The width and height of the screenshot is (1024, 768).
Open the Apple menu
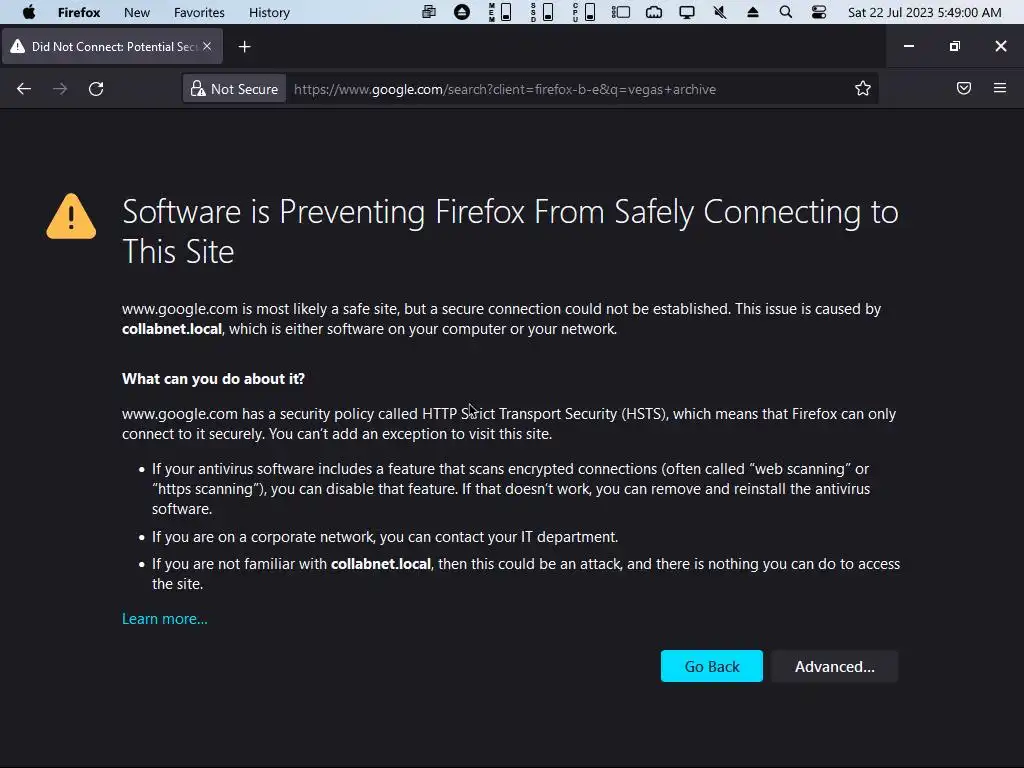(x=29, y=12)
